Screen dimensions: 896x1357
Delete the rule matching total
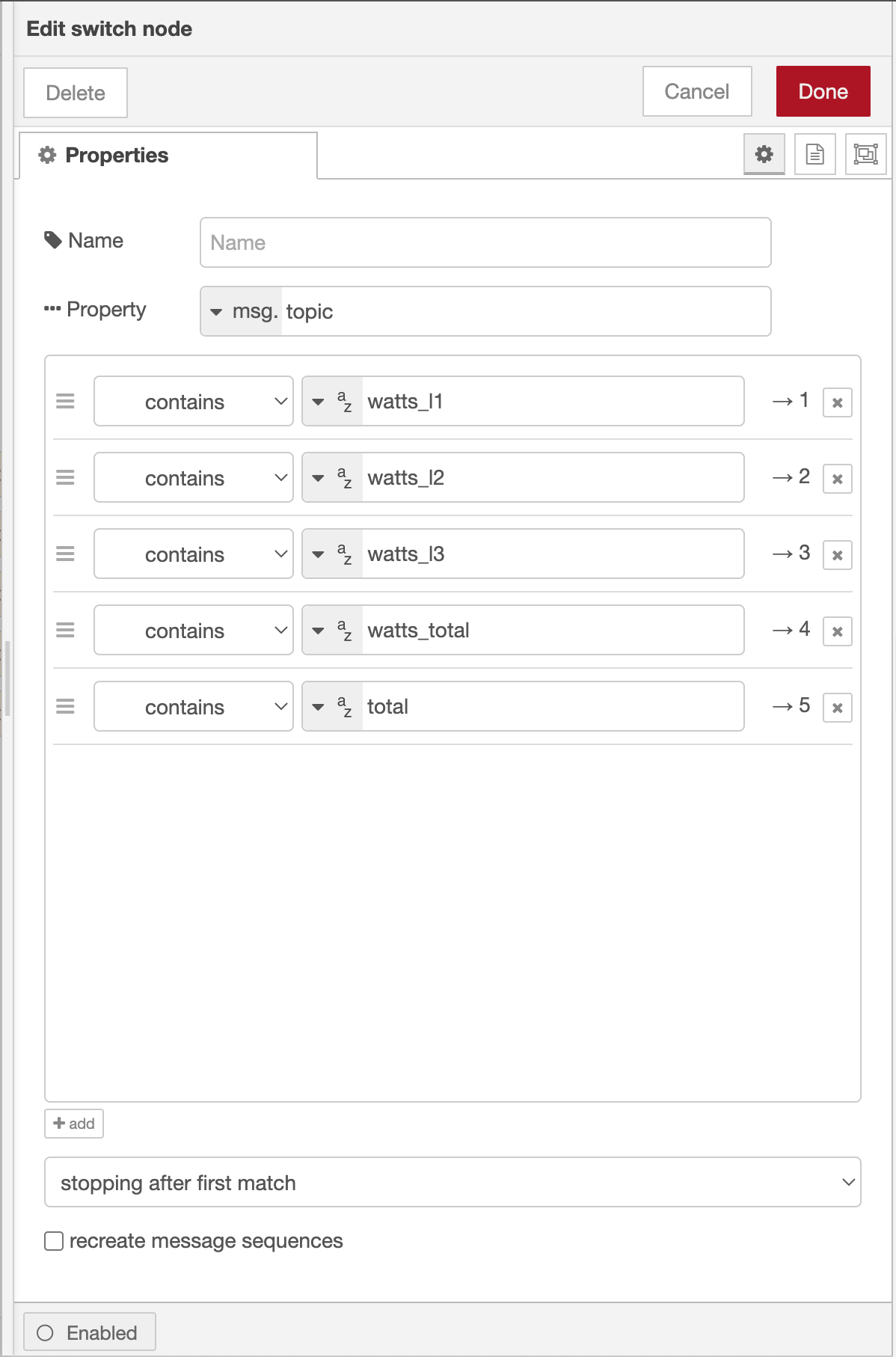pos(837,708)
